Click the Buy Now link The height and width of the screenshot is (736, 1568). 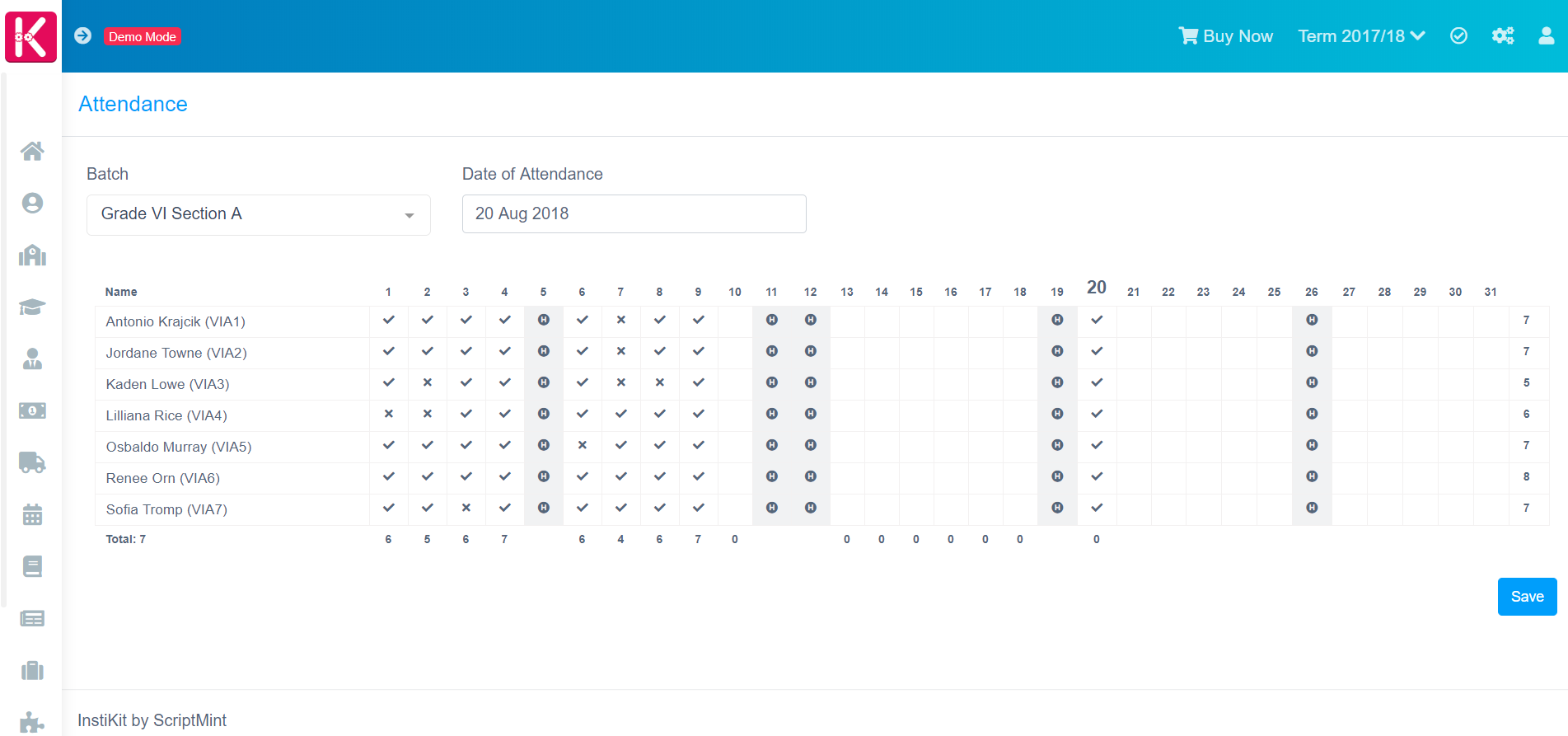(x=1226, y=36)
